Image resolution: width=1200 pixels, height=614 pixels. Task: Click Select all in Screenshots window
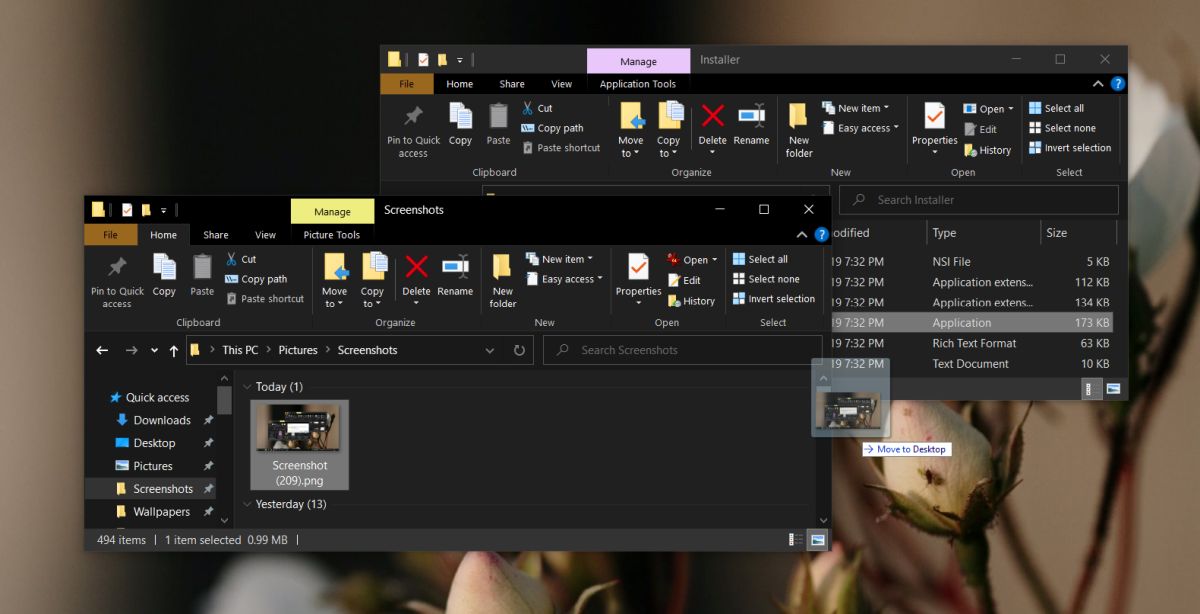click(760, 259)
